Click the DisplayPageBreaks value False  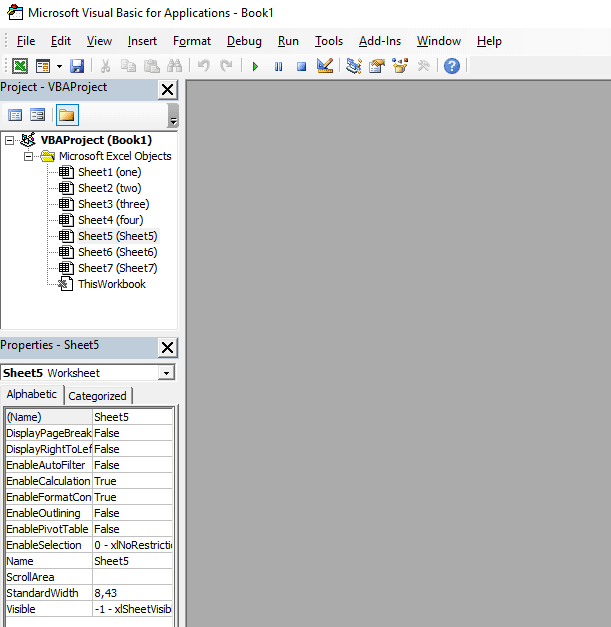pos(132,433)
